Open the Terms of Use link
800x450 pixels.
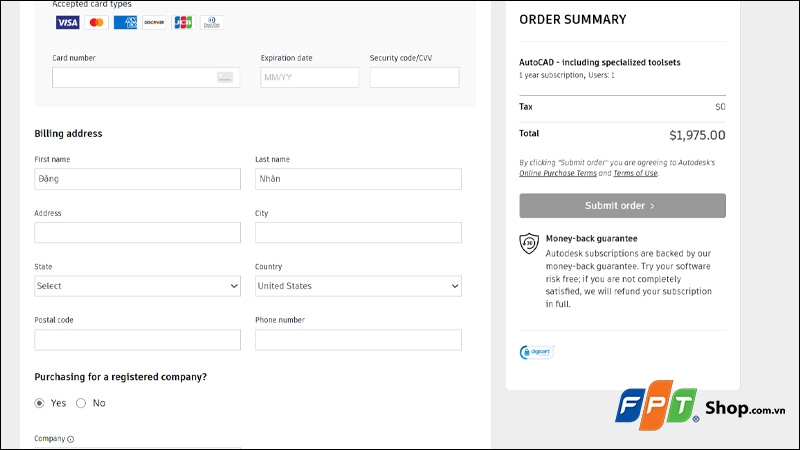pos(635,173)
